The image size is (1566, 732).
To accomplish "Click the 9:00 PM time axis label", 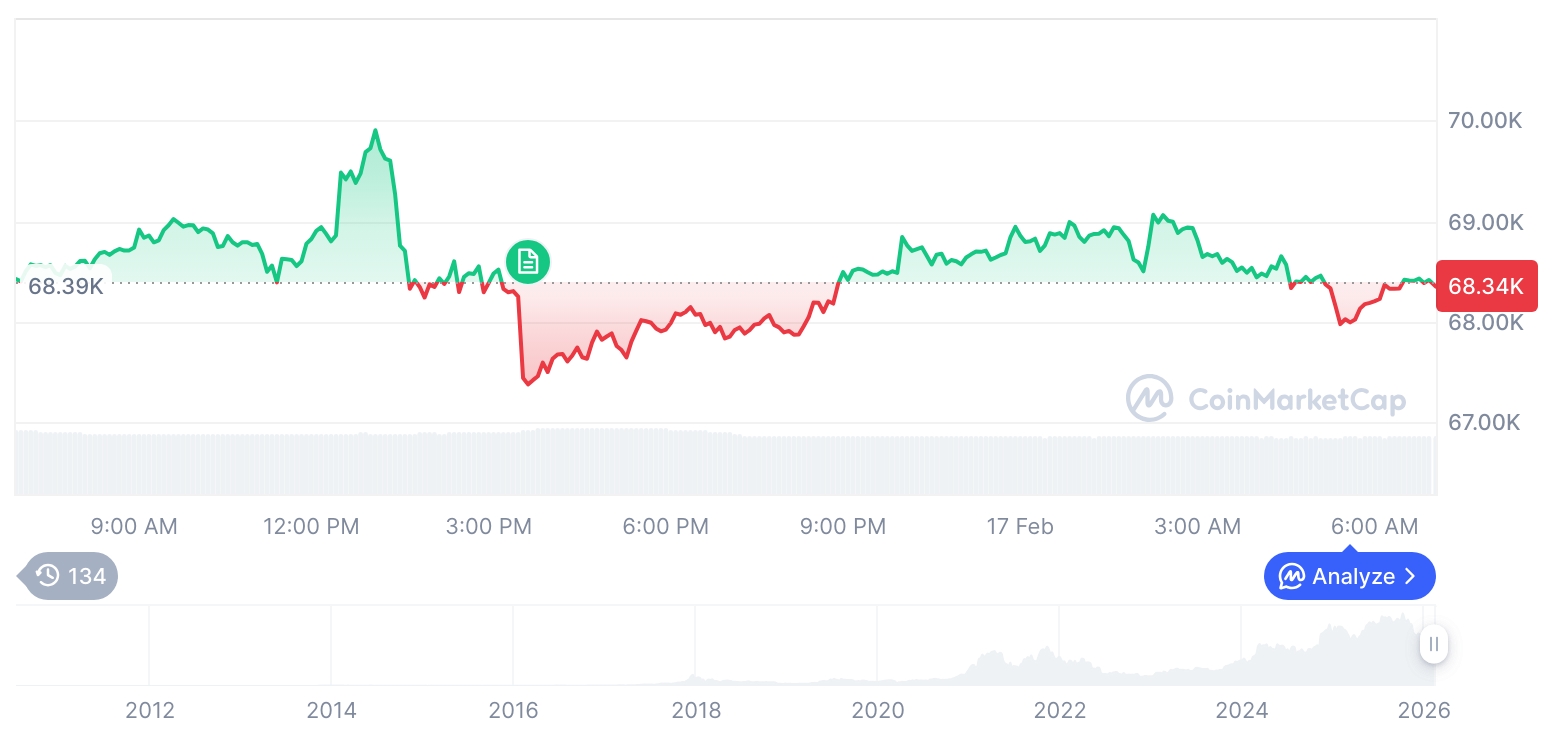I will click(x=843, y=526).
